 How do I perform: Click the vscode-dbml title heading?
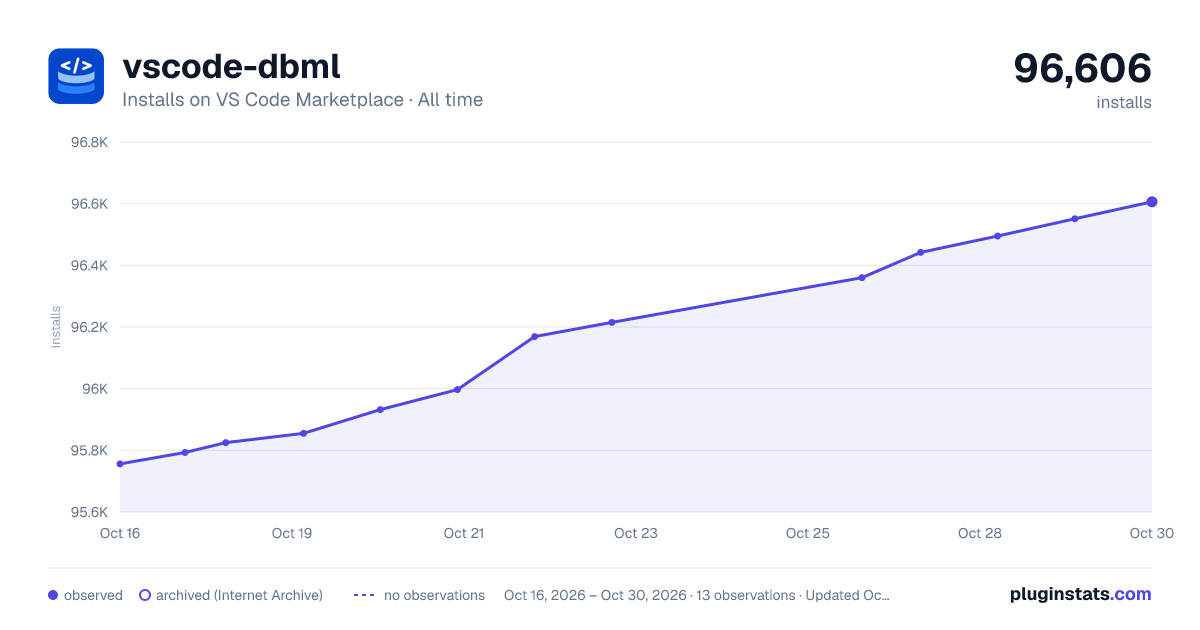click(231, 66)
